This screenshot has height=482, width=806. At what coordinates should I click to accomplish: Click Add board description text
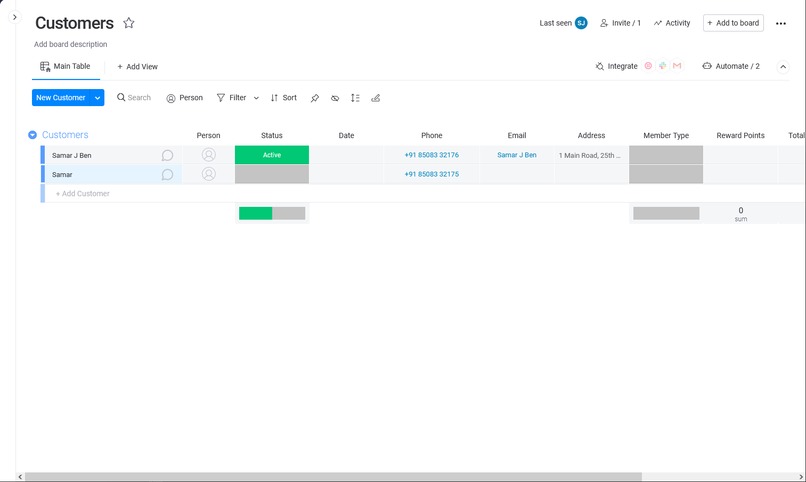pyautogui.click(x=70, y=44)
